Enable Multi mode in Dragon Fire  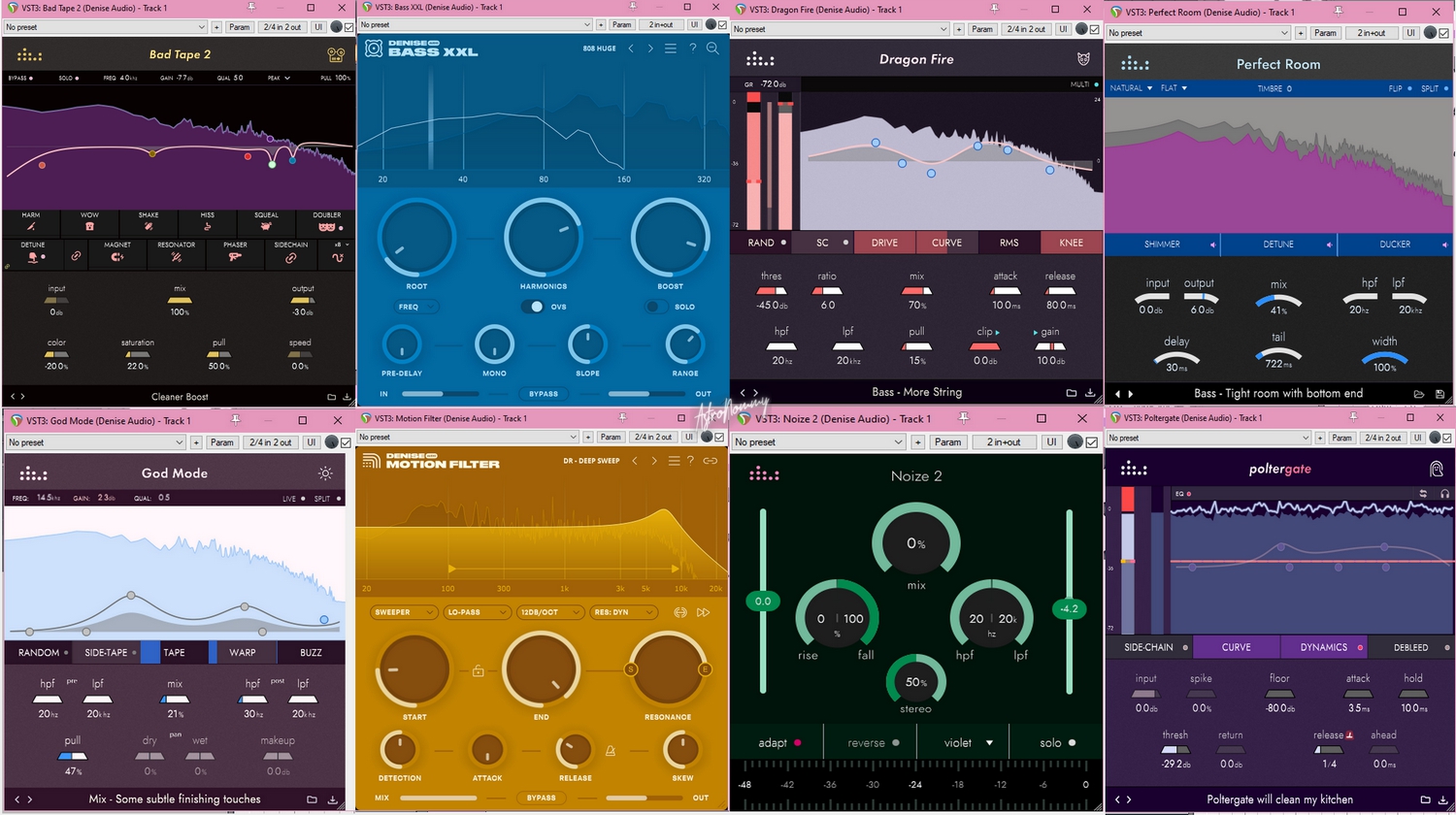tap(1097, 84)
